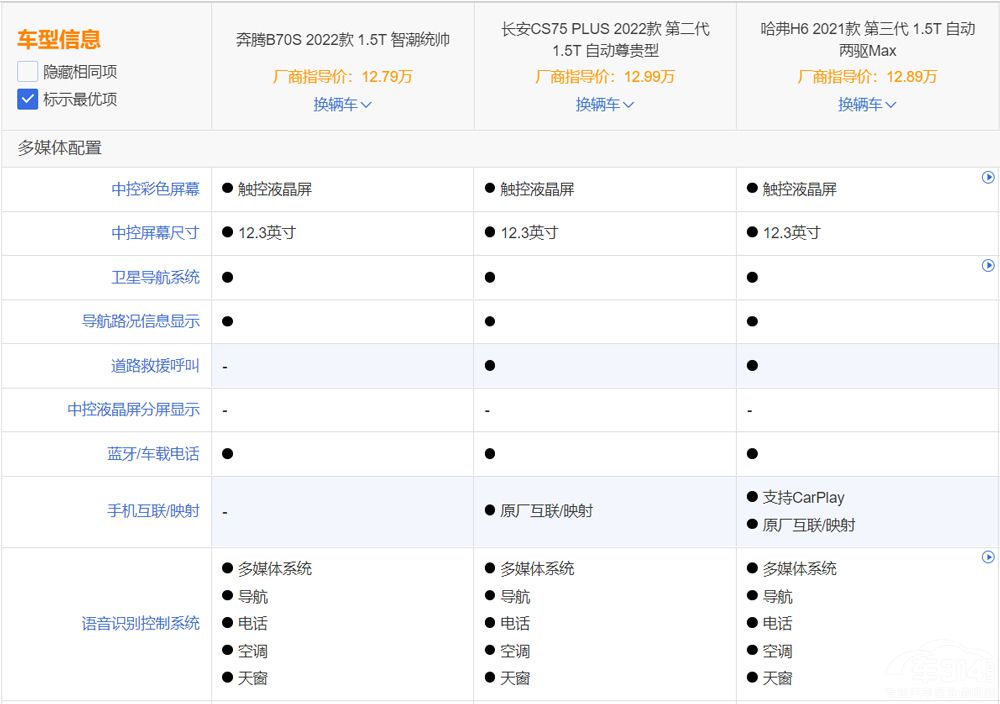
Task: Open 奔腾B70S 2022款 model title
Action: point(342,40)
